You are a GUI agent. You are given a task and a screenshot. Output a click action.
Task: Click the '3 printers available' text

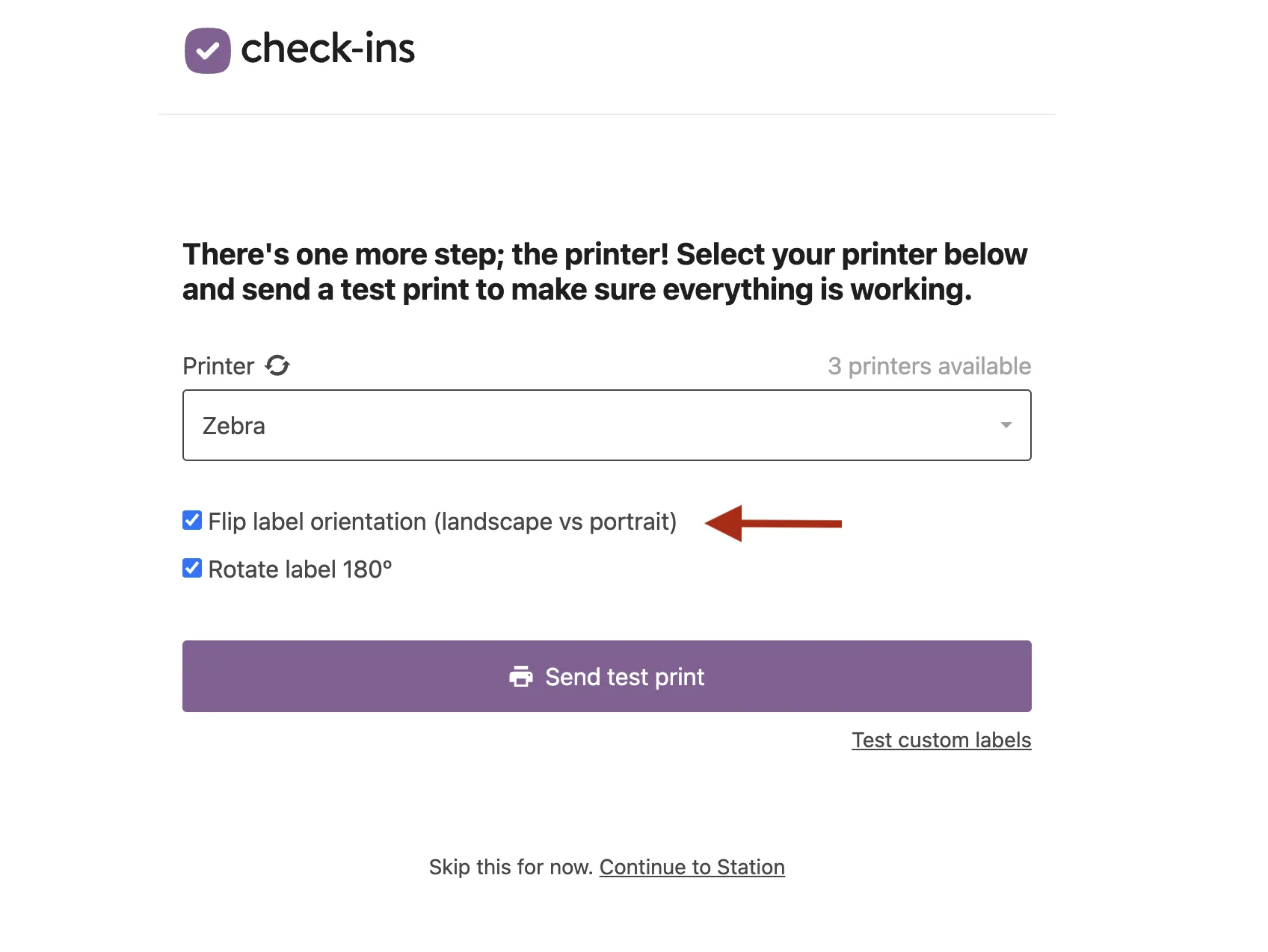pos(929,366)
